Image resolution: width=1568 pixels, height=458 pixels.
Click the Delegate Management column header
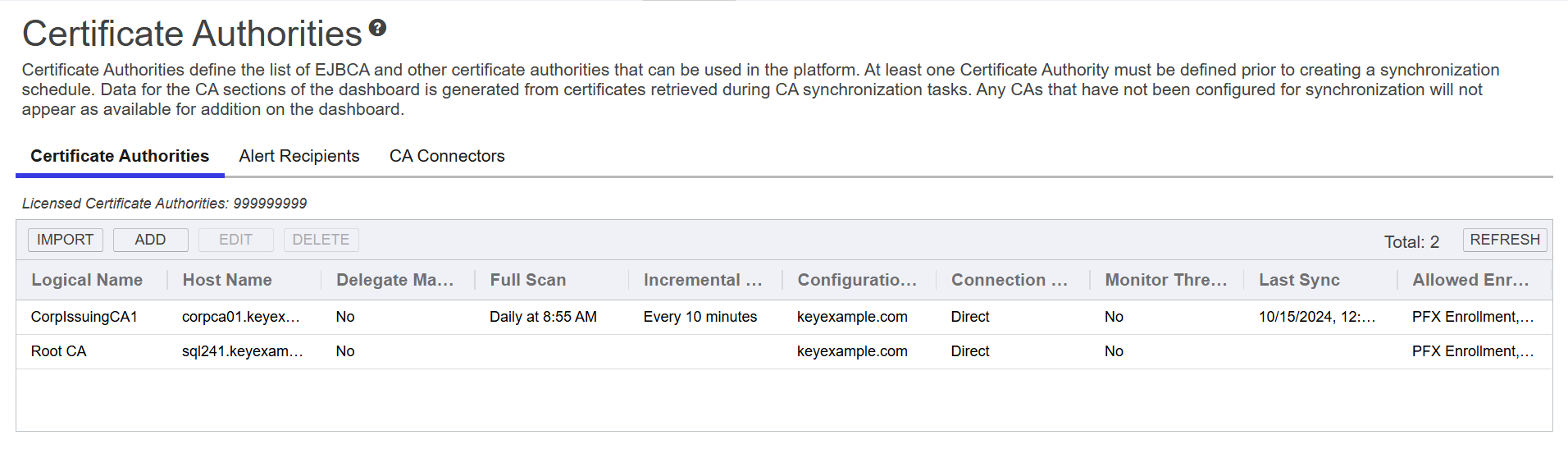394,280
